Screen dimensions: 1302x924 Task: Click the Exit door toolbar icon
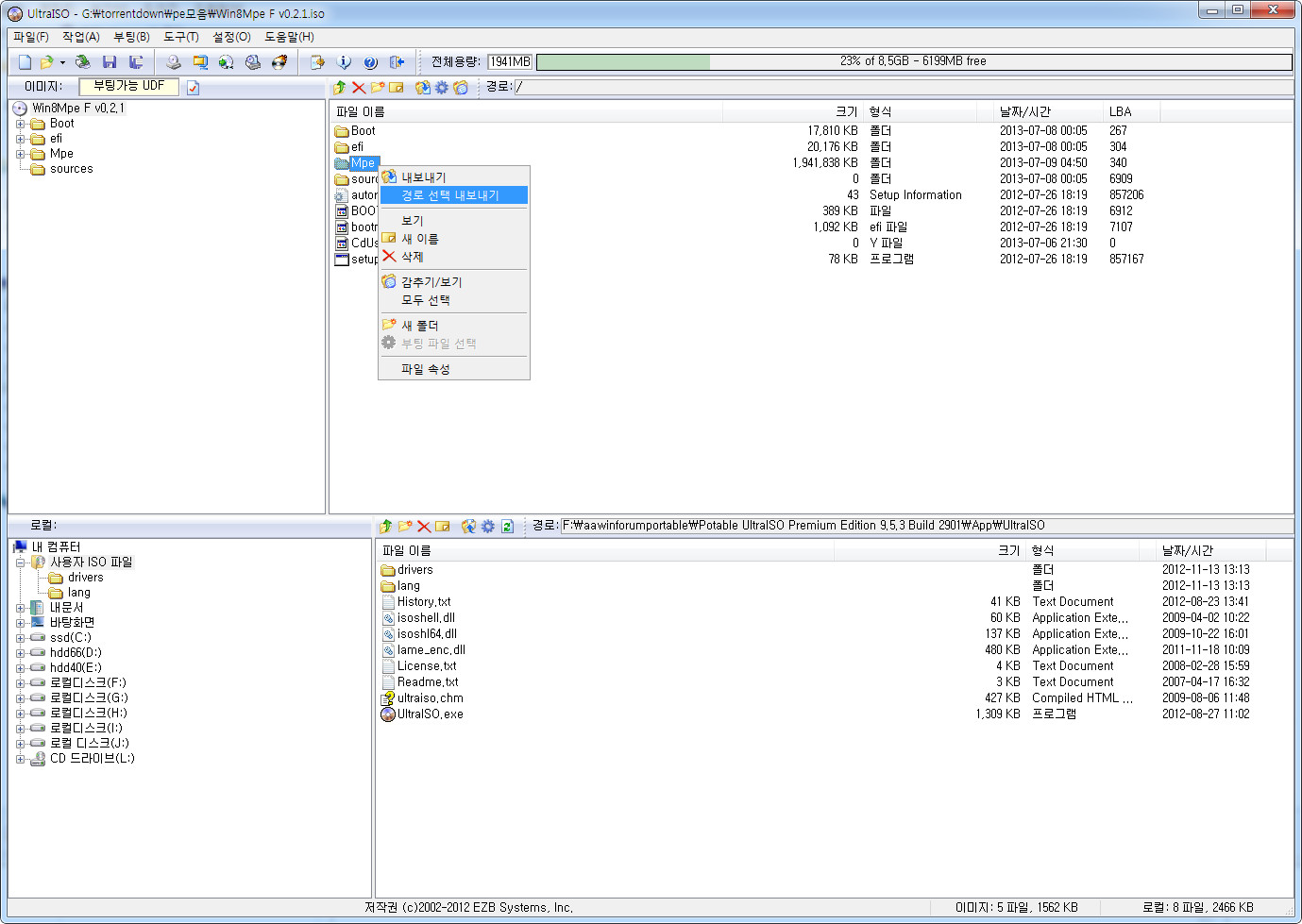coord(397,62)
